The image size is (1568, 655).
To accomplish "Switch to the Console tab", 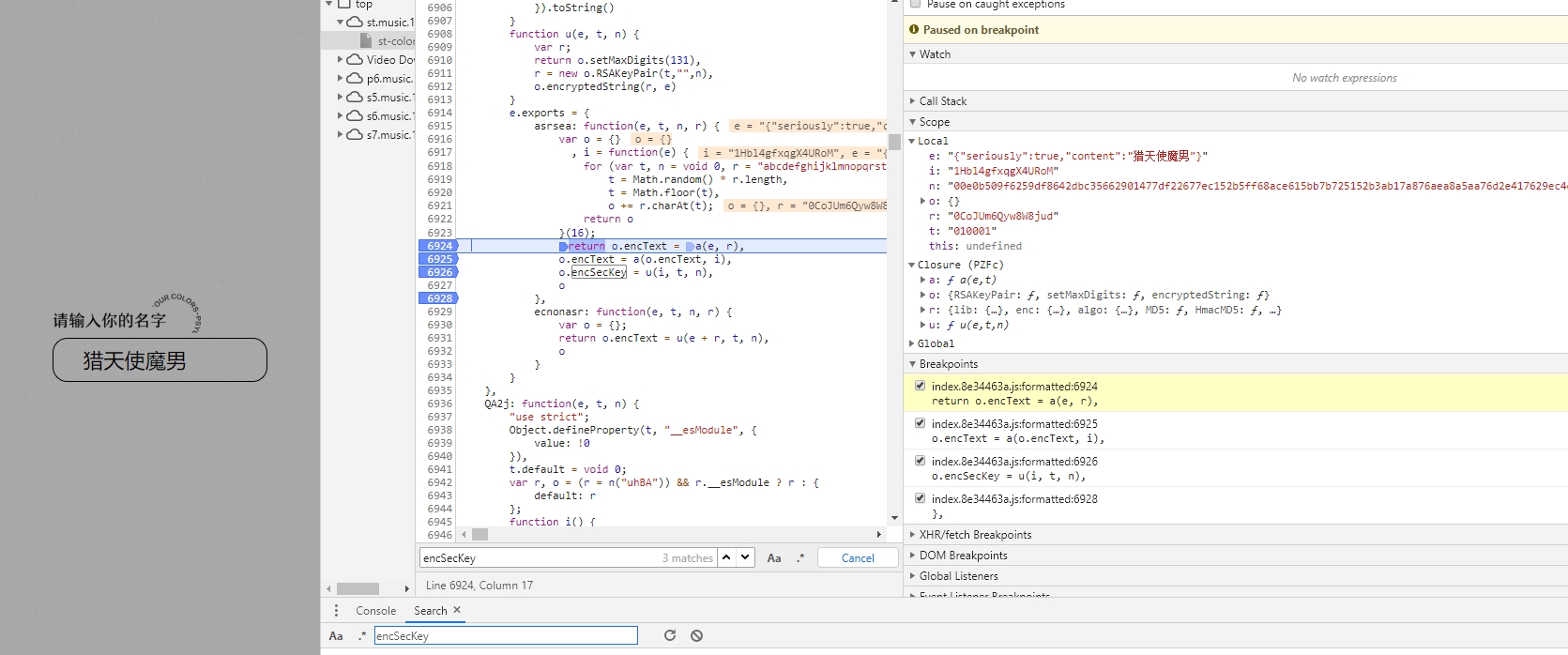I will click(375, 610).
